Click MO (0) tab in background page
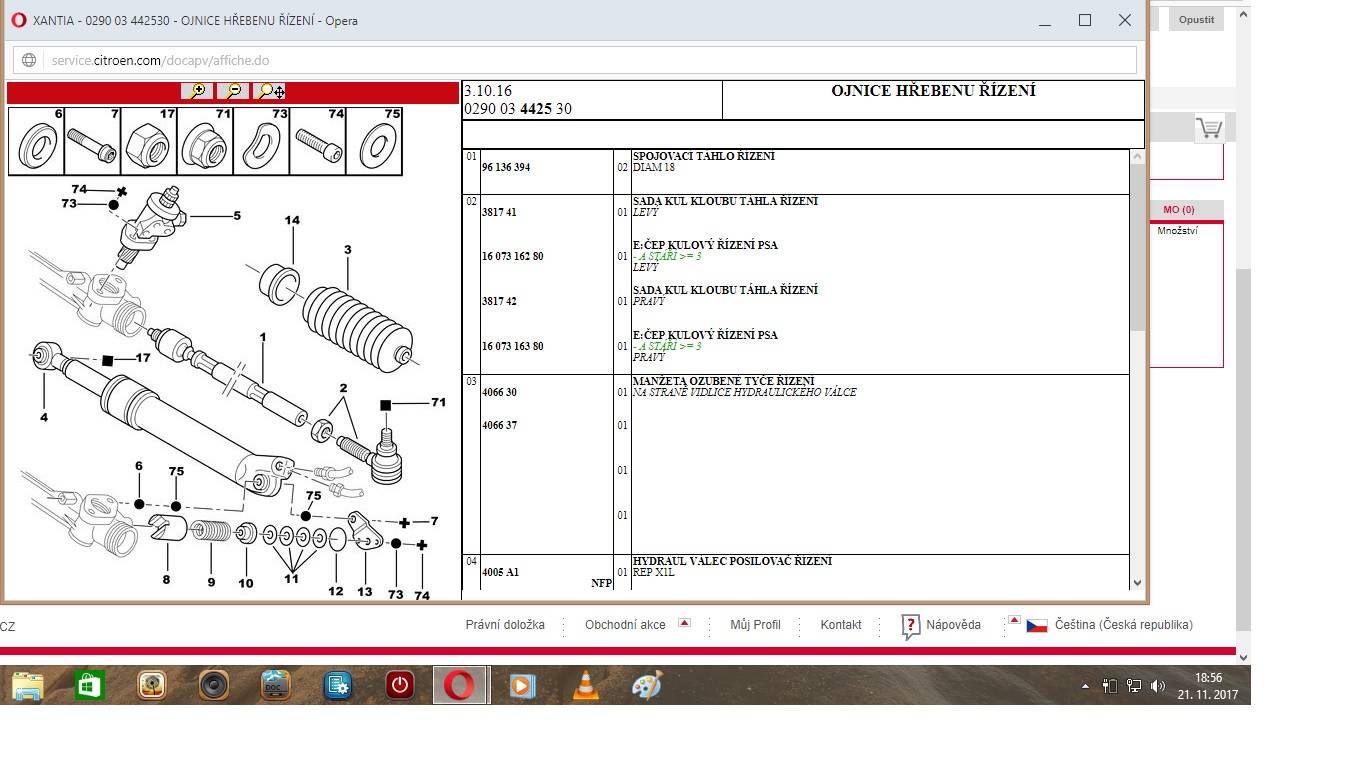 click(1179, 210)
